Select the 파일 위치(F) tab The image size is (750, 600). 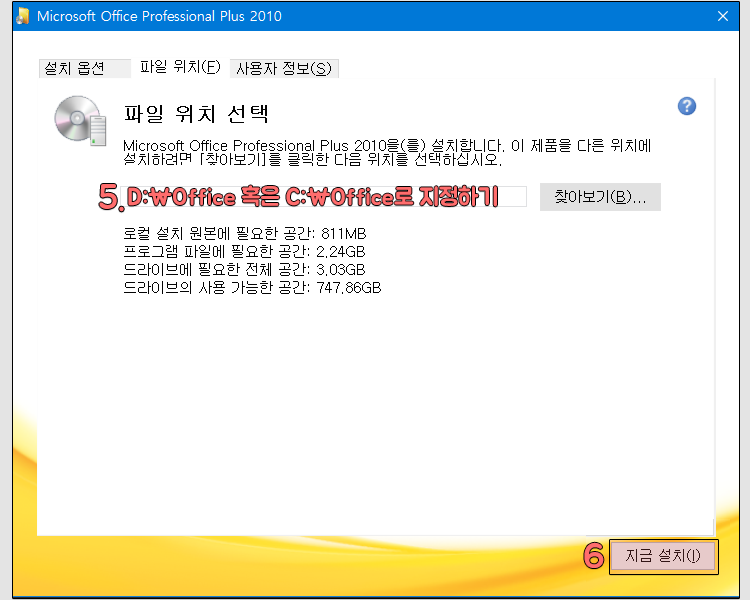coord(180,67)
